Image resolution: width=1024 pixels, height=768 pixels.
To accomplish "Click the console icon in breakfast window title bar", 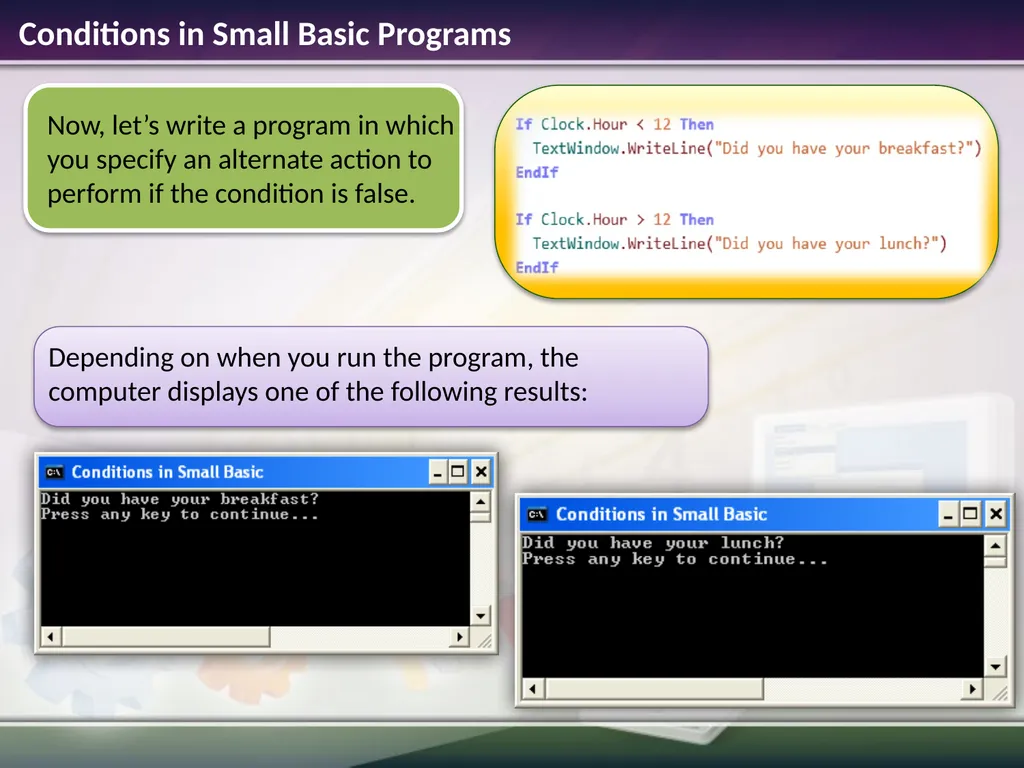I will click(55, 472).
